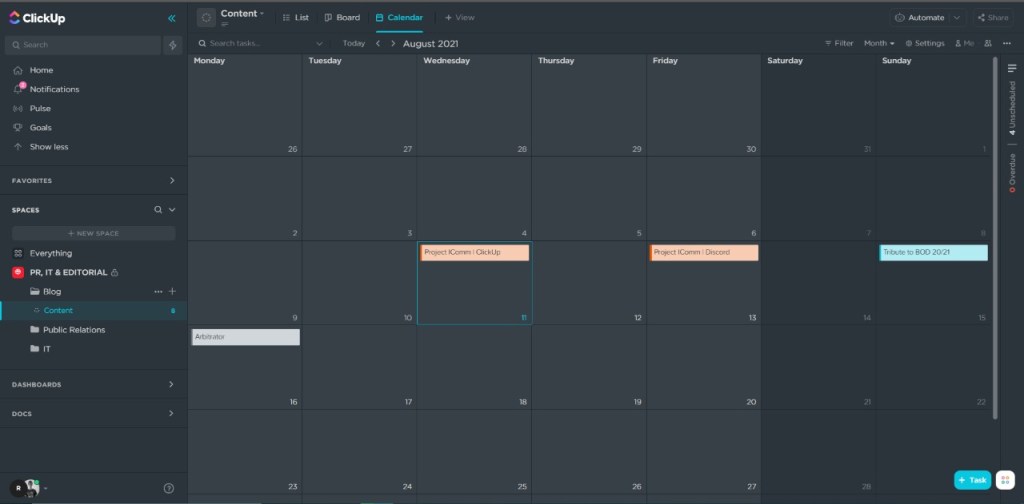Click the search icon in Spaces header
This screenshot has height=504, width=1024.
coord(157,210)
